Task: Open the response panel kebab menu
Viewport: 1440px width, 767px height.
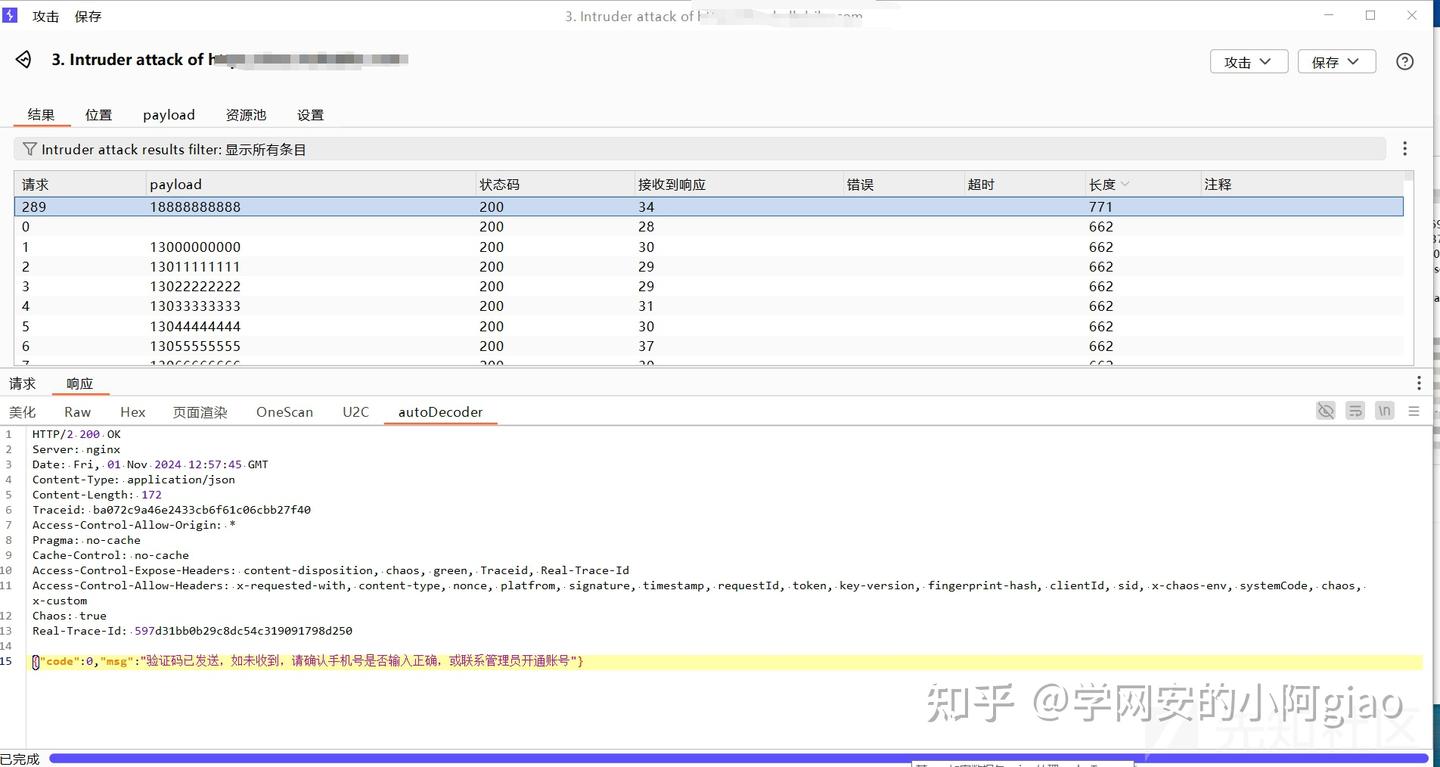Action: tap(1419, 382)
